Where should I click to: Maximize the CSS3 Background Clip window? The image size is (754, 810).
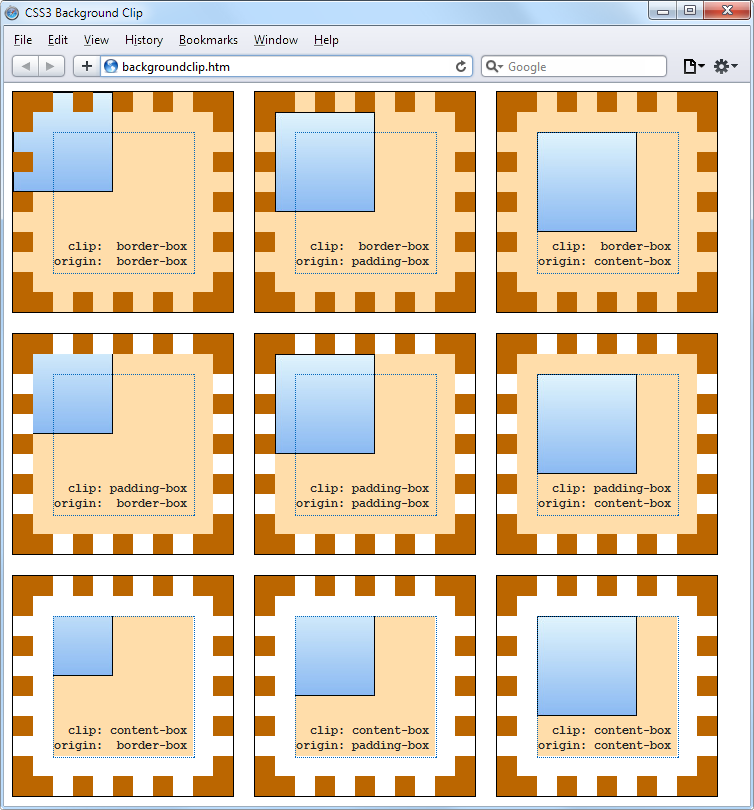[690, 10]
